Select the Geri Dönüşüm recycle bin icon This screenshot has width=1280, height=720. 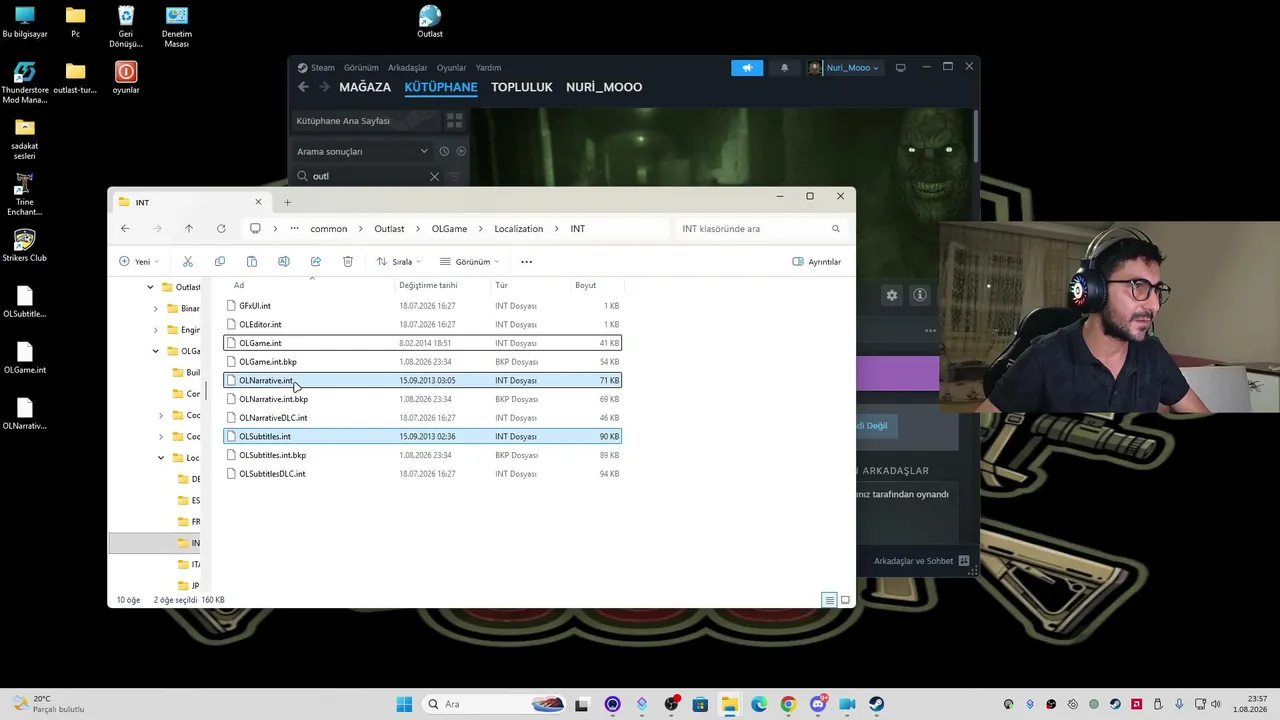pyautogui.click(x=126, y=26)
